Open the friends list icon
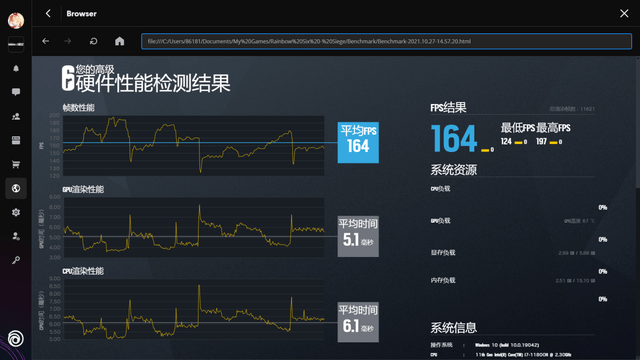Image resolution: width=640 pixels, height=360 pixels. (x=16, y=116)
